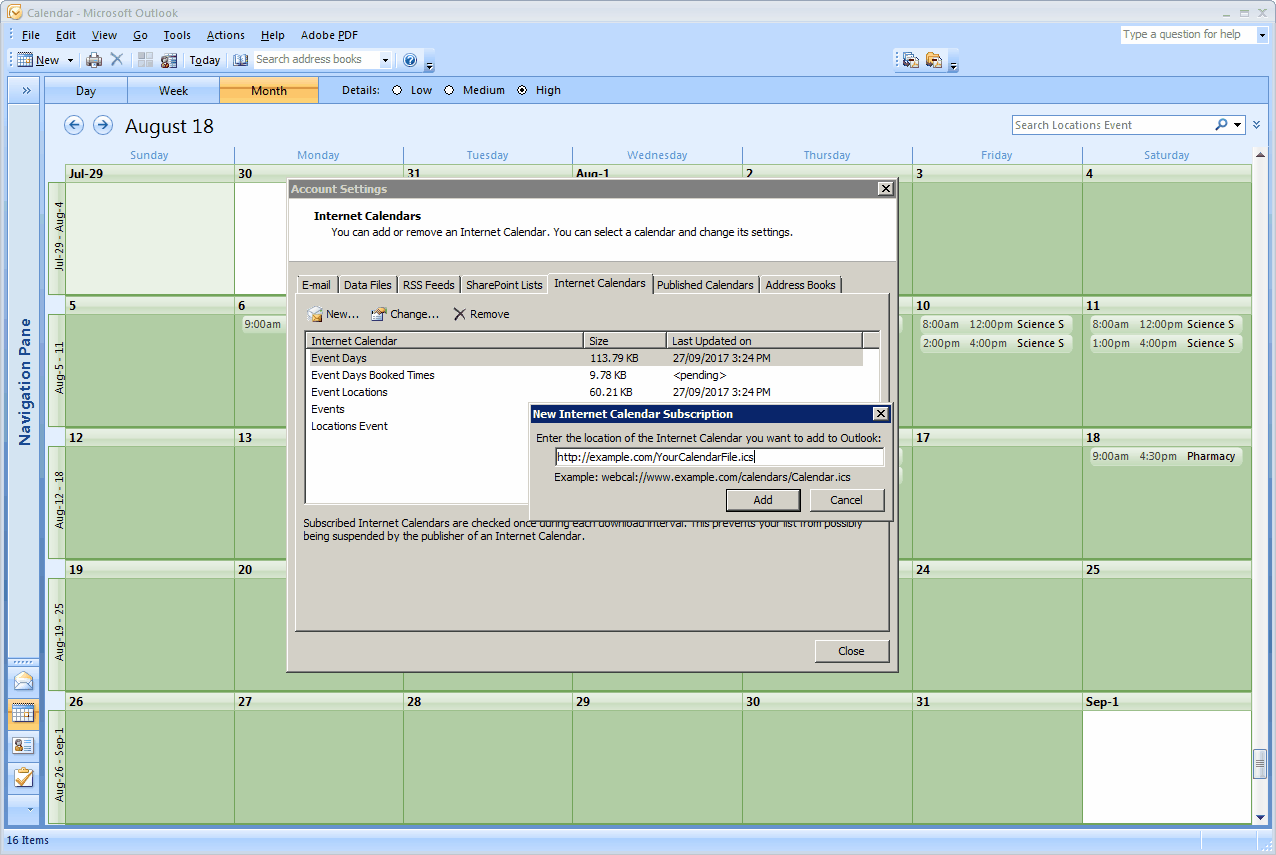Click Remove in Internet Calendars toolbar
Image resolution: width=1276 pixels, height=855 pixels.
[481, 314]
